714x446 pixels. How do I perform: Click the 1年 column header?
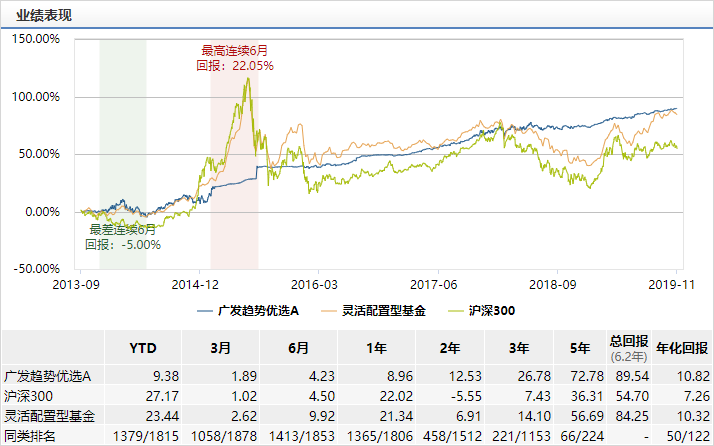(x=377, y=348)
